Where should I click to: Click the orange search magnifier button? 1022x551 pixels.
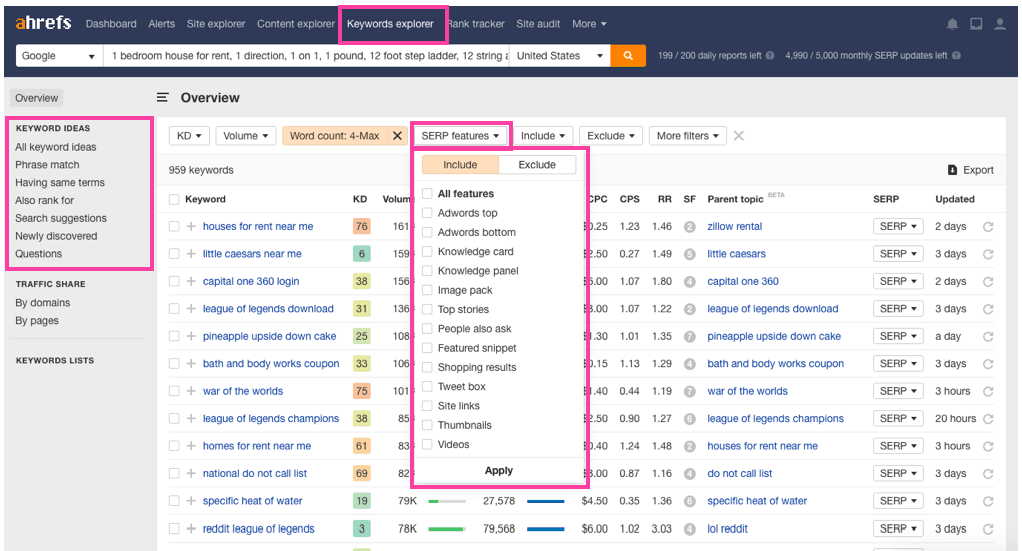[x=628, y=56]
